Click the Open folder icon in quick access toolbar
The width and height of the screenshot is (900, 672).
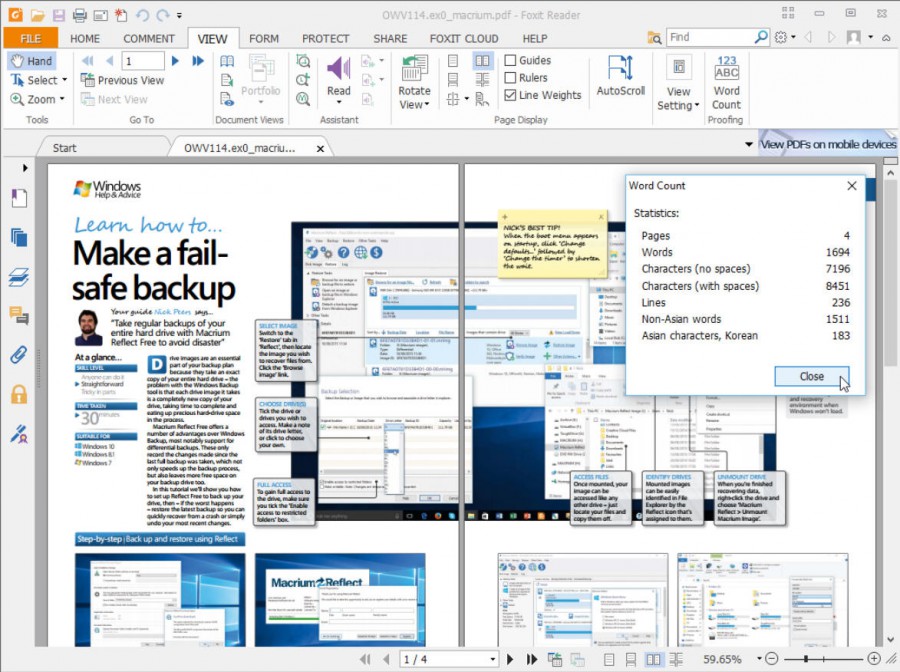tap(37, 15)
